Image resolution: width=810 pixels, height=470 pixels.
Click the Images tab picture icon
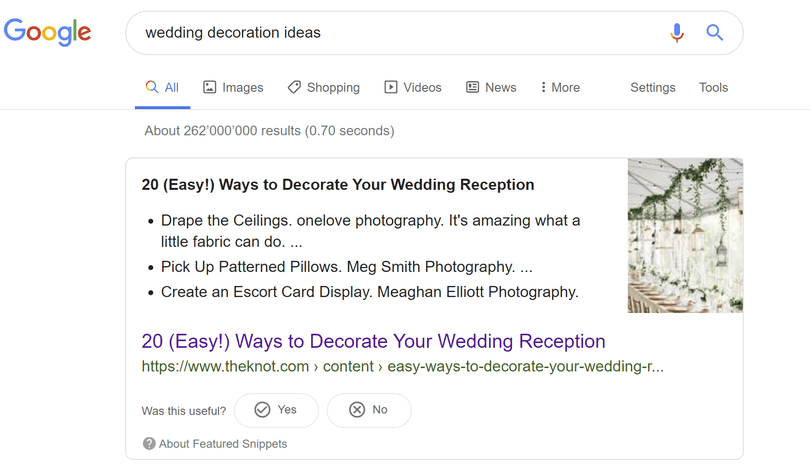tap(209, 87)
